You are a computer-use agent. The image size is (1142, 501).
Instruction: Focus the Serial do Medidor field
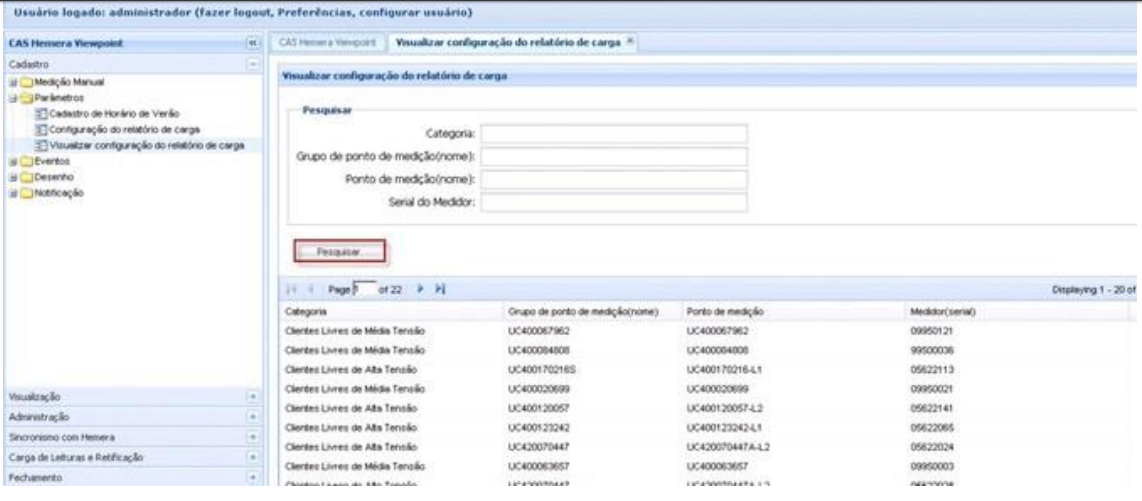click(x=613, y=203)
